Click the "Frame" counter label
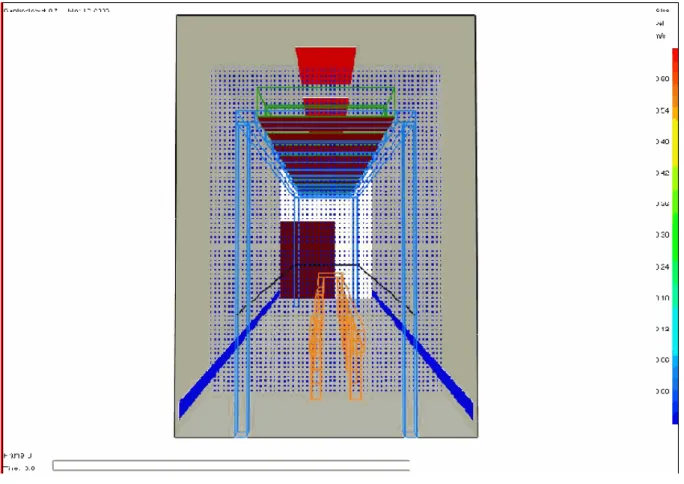 17,456
